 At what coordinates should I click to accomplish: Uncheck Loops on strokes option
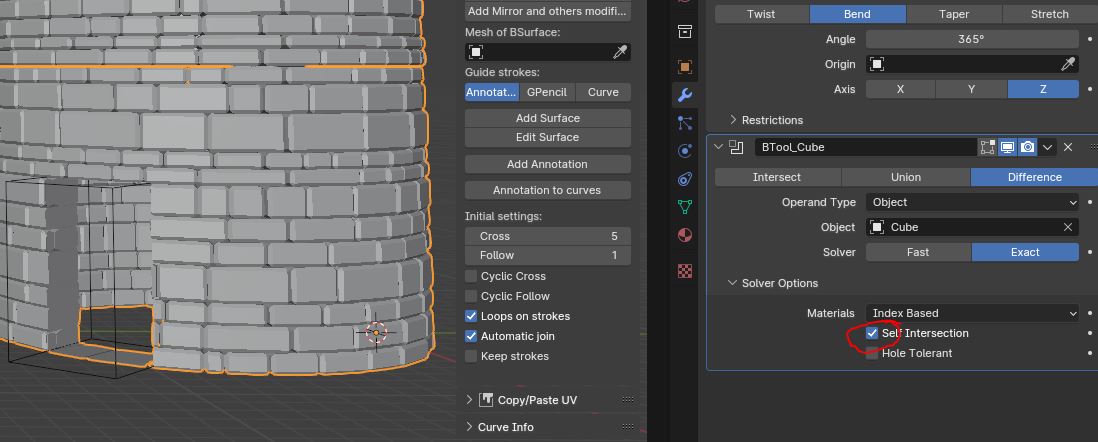[x=472, y=316]
